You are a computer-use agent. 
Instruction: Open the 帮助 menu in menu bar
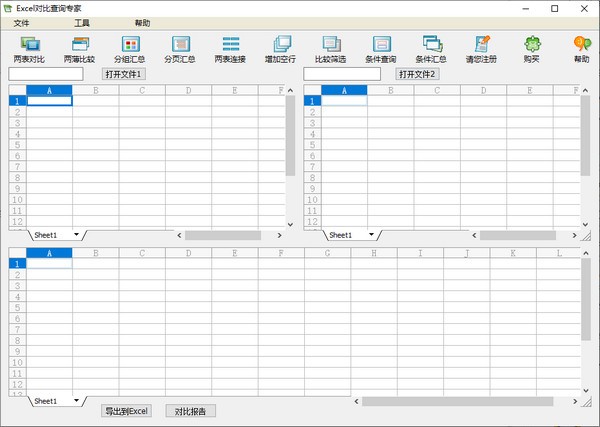pos(142,23)
